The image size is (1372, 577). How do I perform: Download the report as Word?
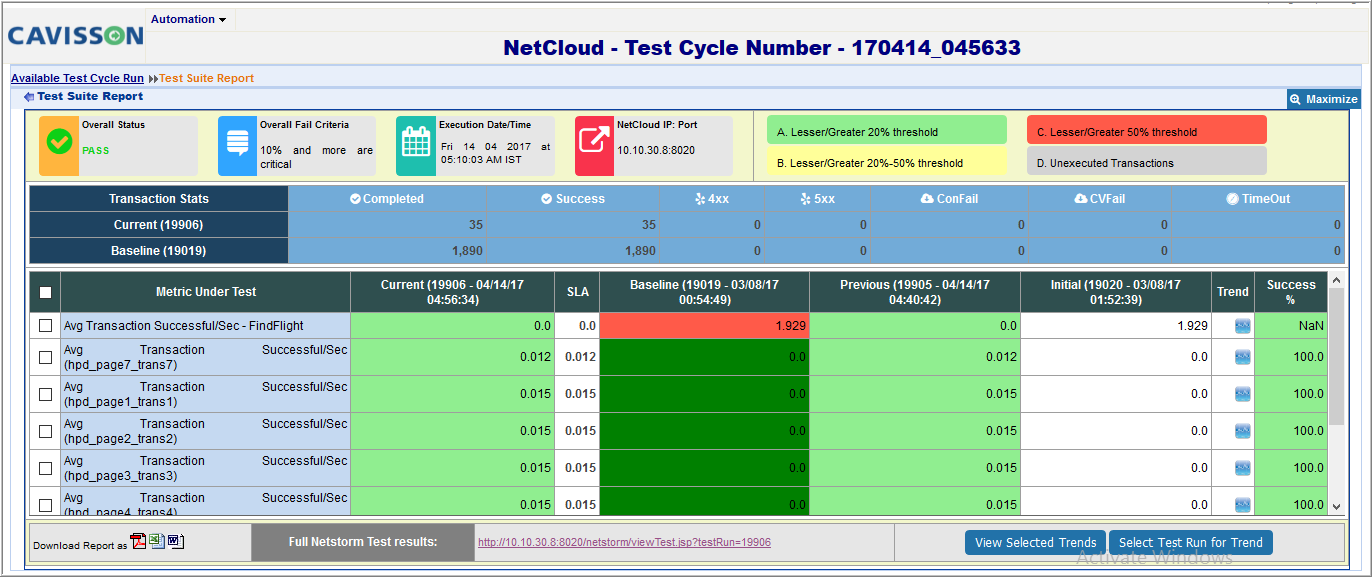click(x=175, y=541)
